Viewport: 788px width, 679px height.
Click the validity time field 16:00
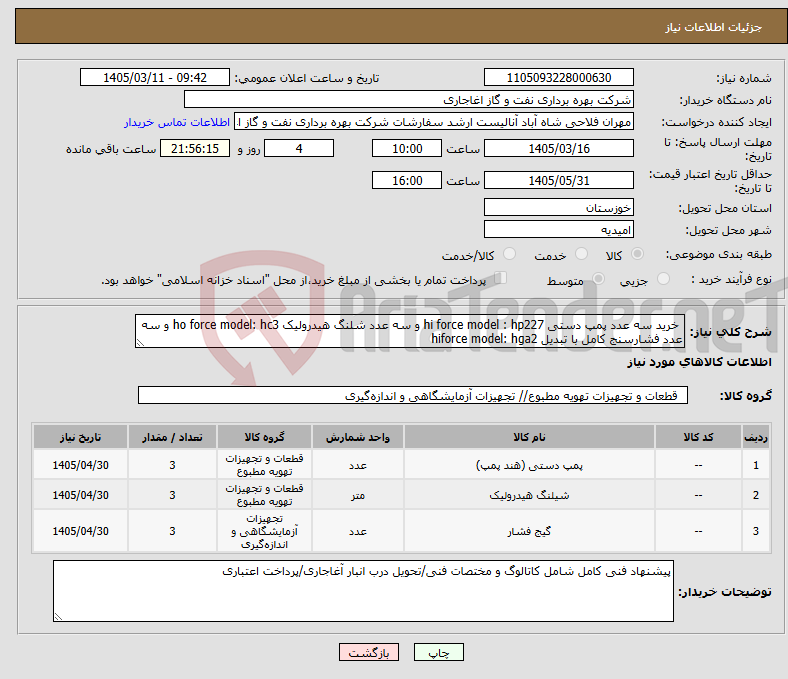point(407,180)
